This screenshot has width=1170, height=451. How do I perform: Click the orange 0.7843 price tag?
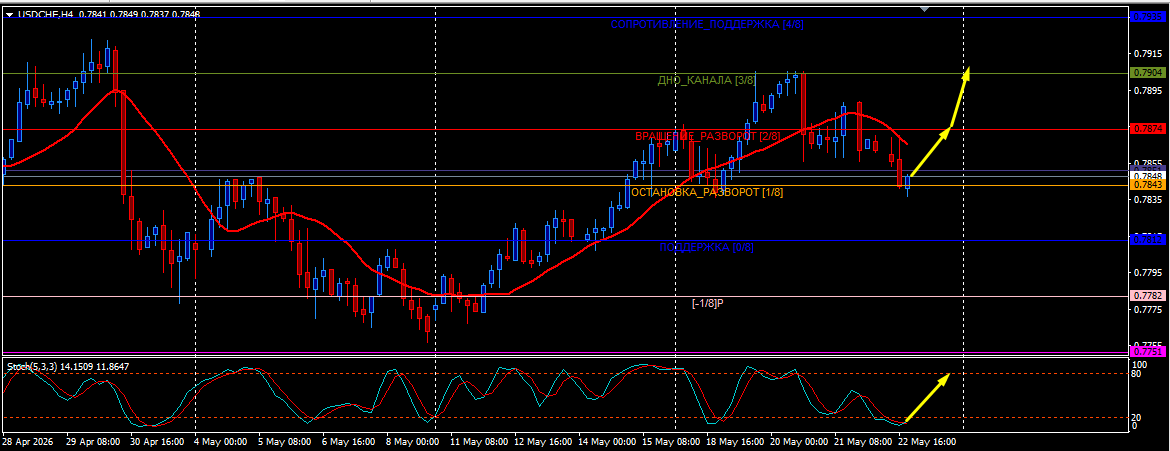(x=1148, y=185)
